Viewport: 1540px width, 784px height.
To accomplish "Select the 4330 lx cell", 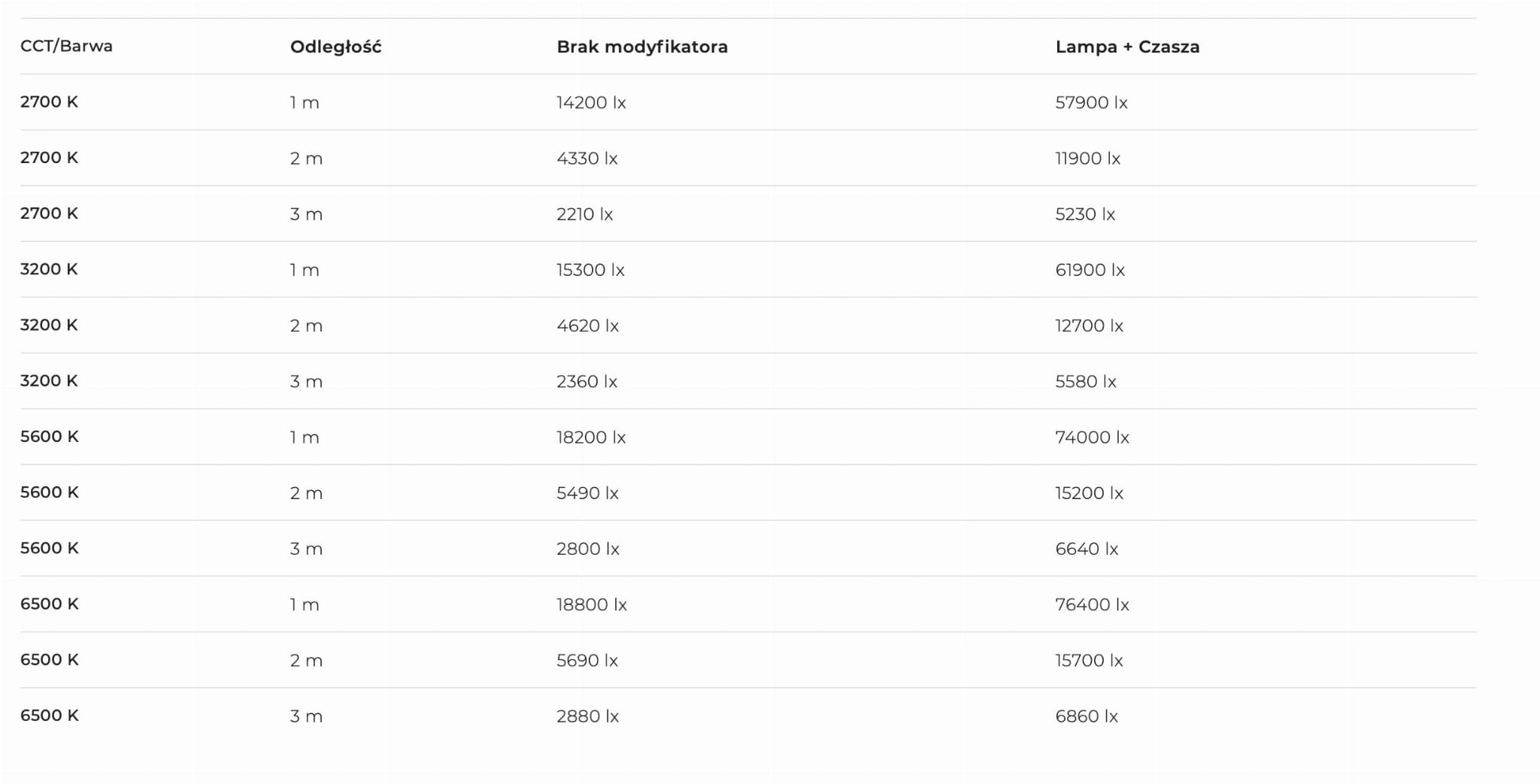I will click(587, 159).
